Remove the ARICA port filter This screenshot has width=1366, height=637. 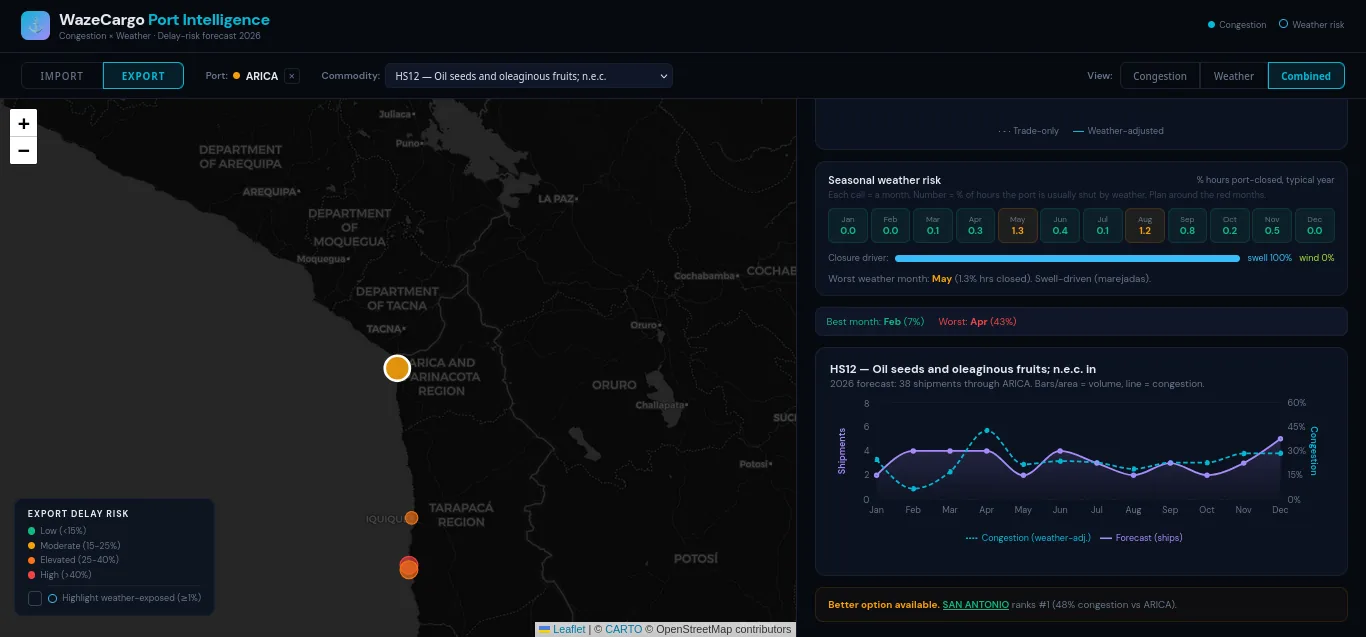coord(292,76)
